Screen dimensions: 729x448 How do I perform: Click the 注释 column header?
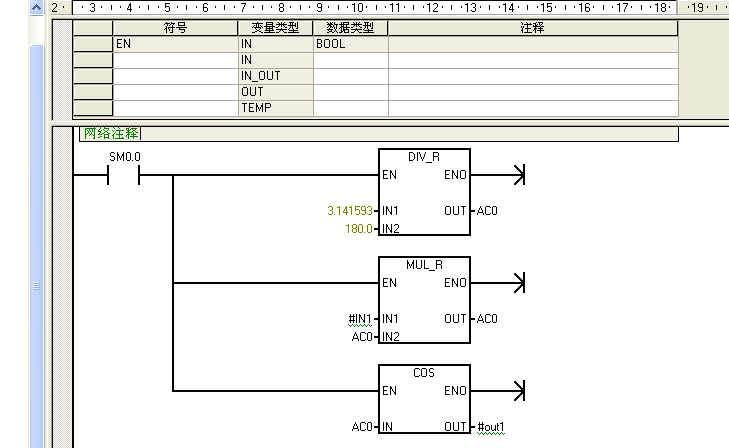532,28
